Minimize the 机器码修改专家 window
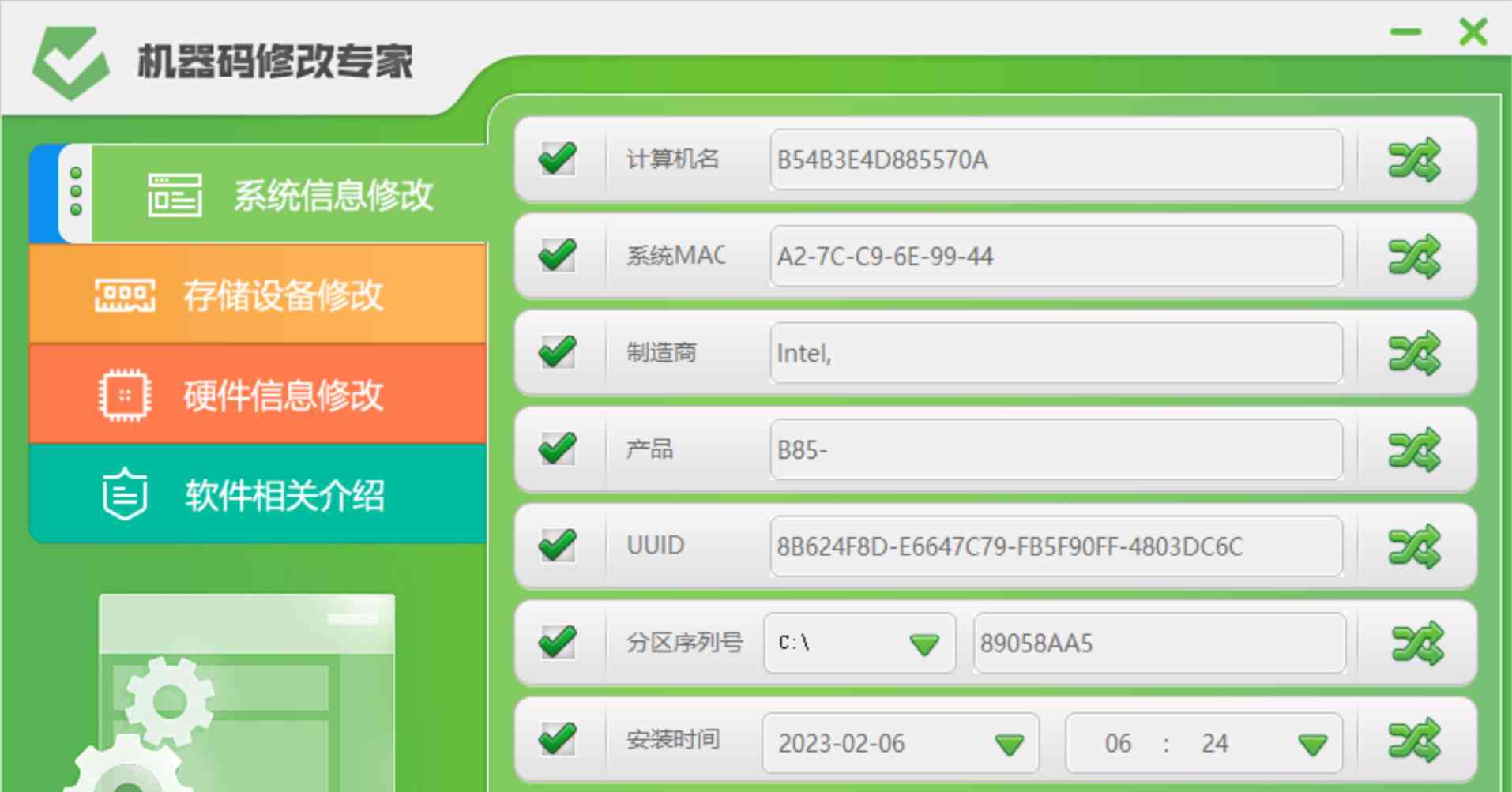1512x792 pixels. [x=1406, y=32]
